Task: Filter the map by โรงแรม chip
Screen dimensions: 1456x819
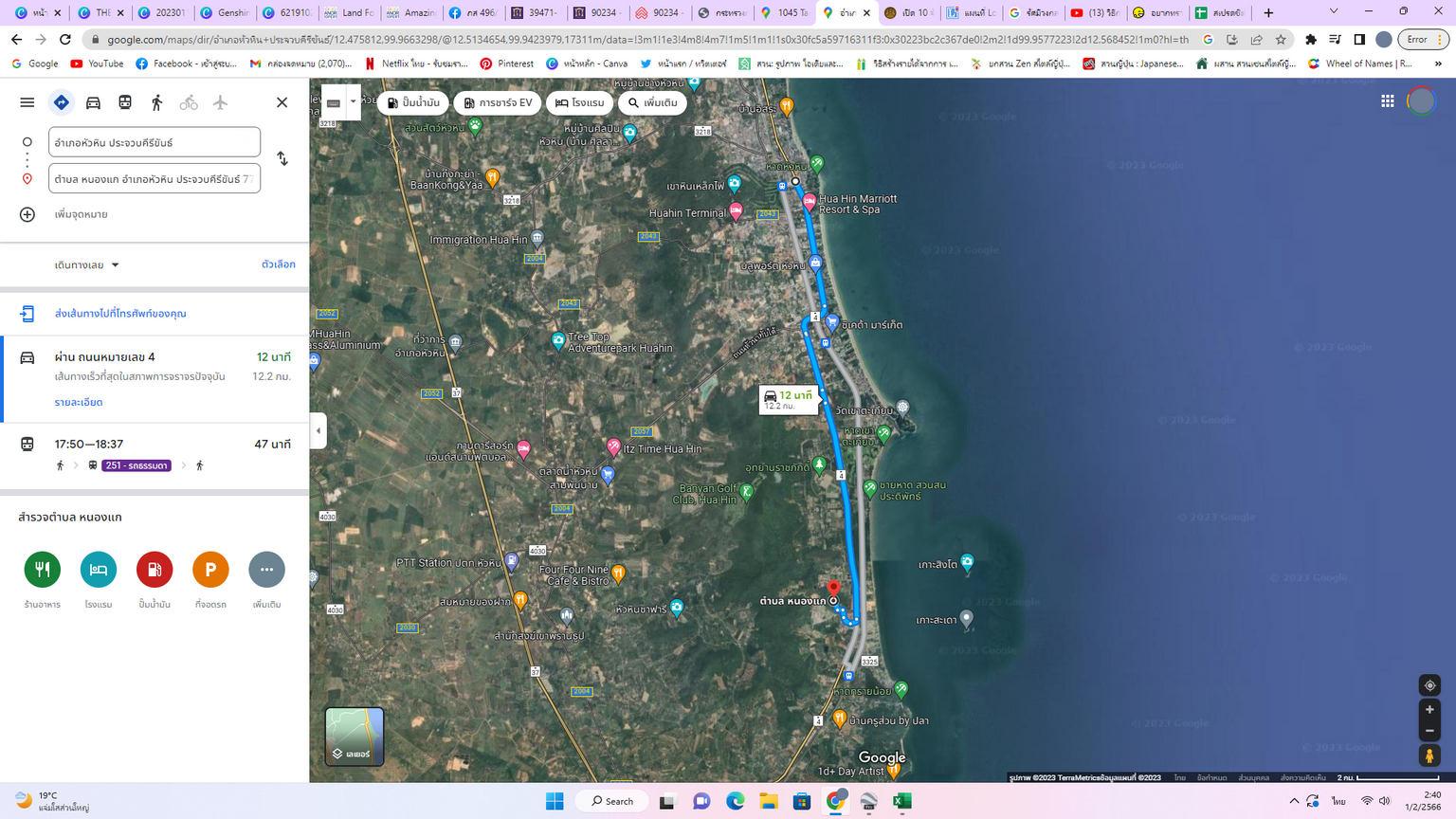Action: [580, 102]
